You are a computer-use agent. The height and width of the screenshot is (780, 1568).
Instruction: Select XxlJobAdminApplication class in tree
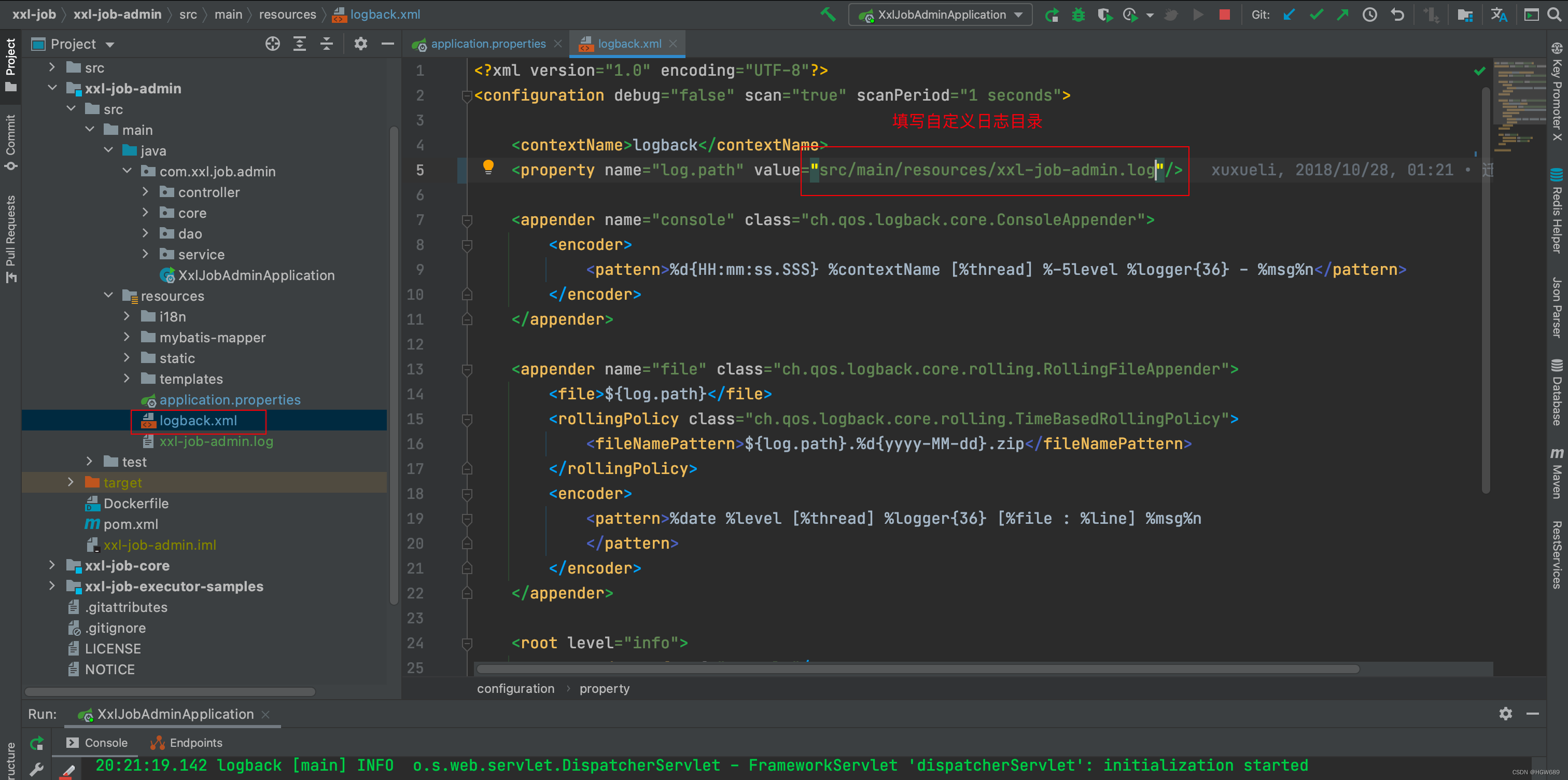tap(256, 275)
